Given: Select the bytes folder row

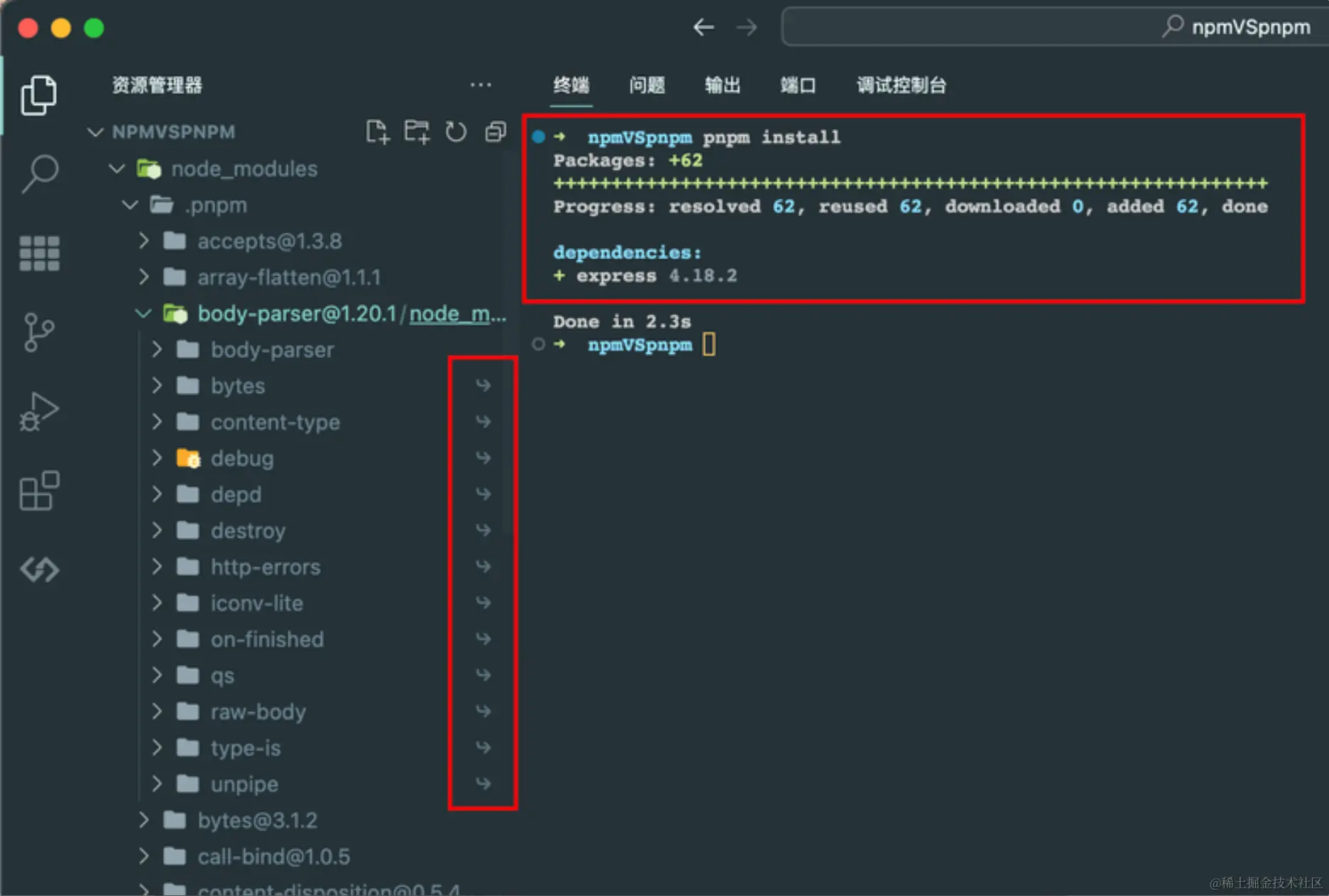Looking at the screenshot, I should point(295,386).
